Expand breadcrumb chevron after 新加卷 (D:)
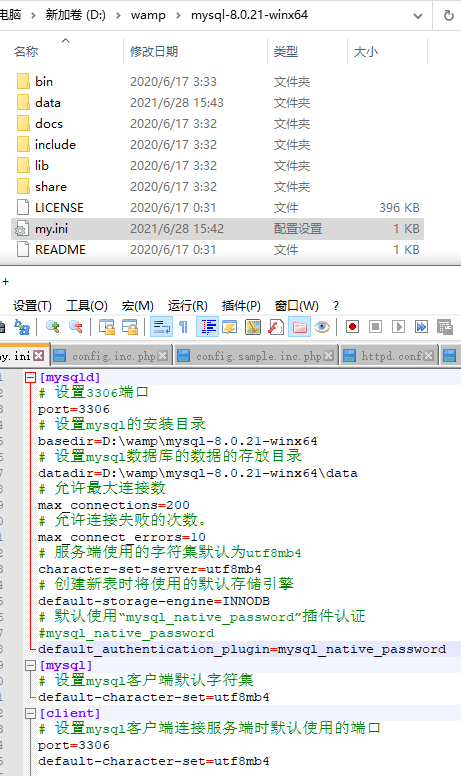Image resolution: width=461 pixels, height=776 pixels. [x=118, y=15]
